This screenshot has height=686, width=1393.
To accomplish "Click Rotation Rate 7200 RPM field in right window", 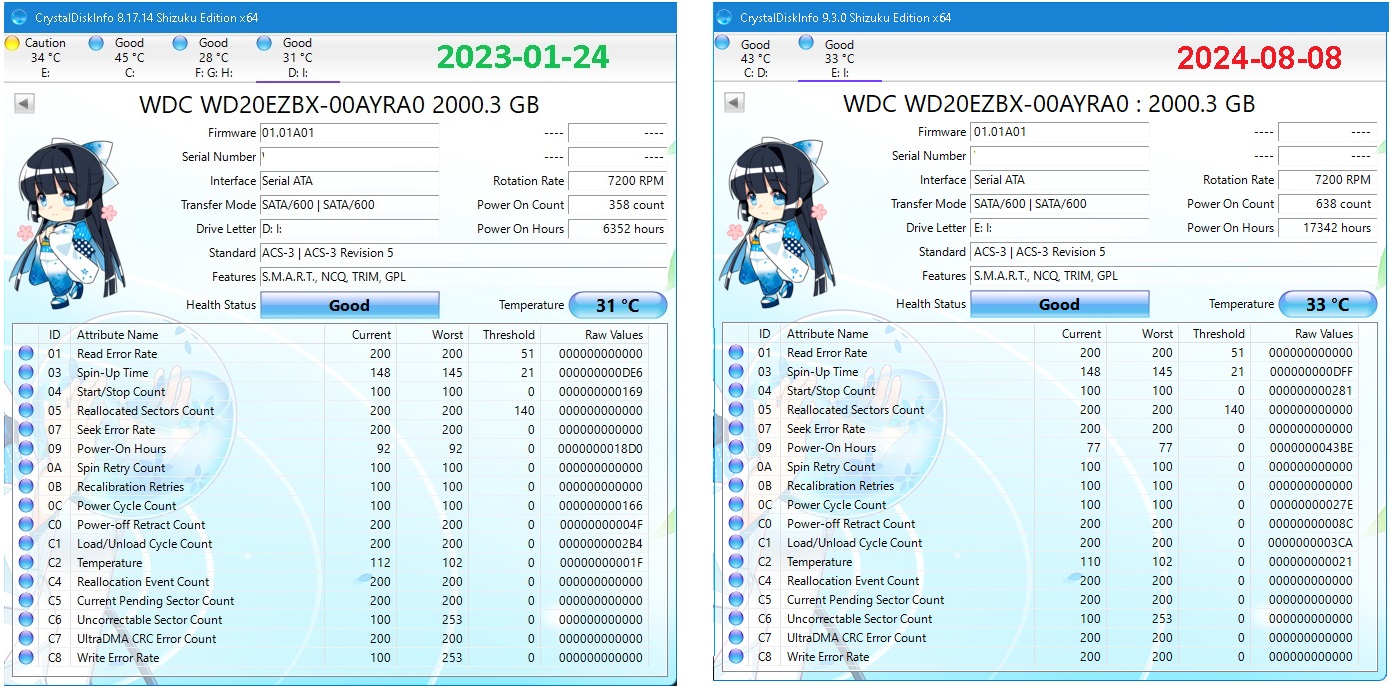I will [1327, 180].
